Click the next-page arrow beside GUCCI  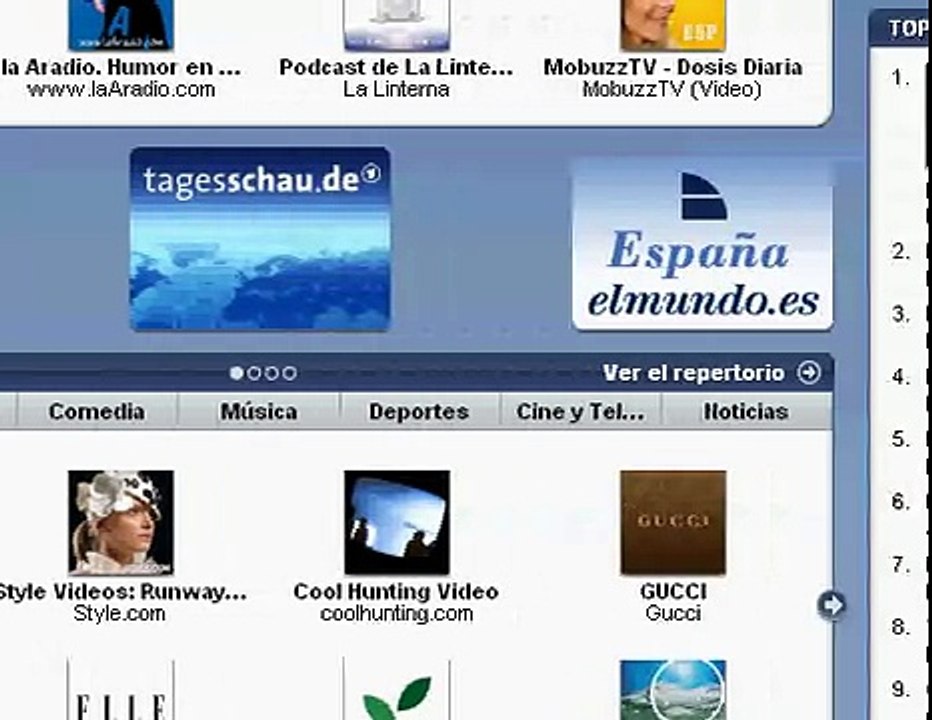831,605
